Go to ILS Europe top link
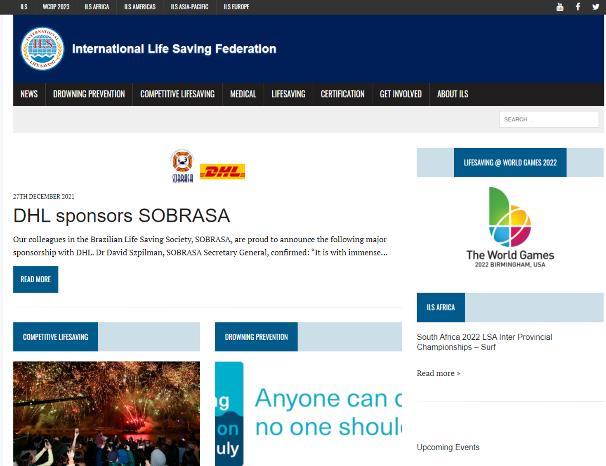606x466 pixels. pyautogui.click(x=236, y=7)
